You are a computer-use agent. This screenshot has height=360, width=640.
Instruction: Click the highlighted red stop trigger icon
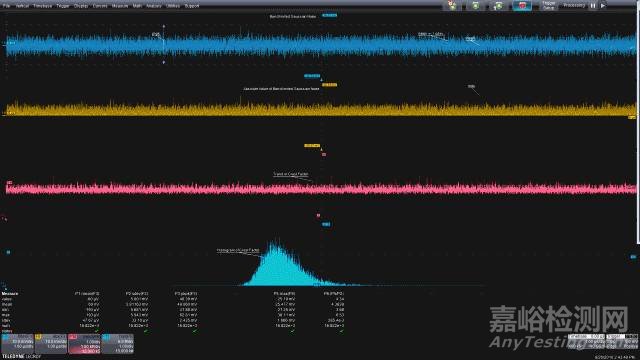pos(522,5)
